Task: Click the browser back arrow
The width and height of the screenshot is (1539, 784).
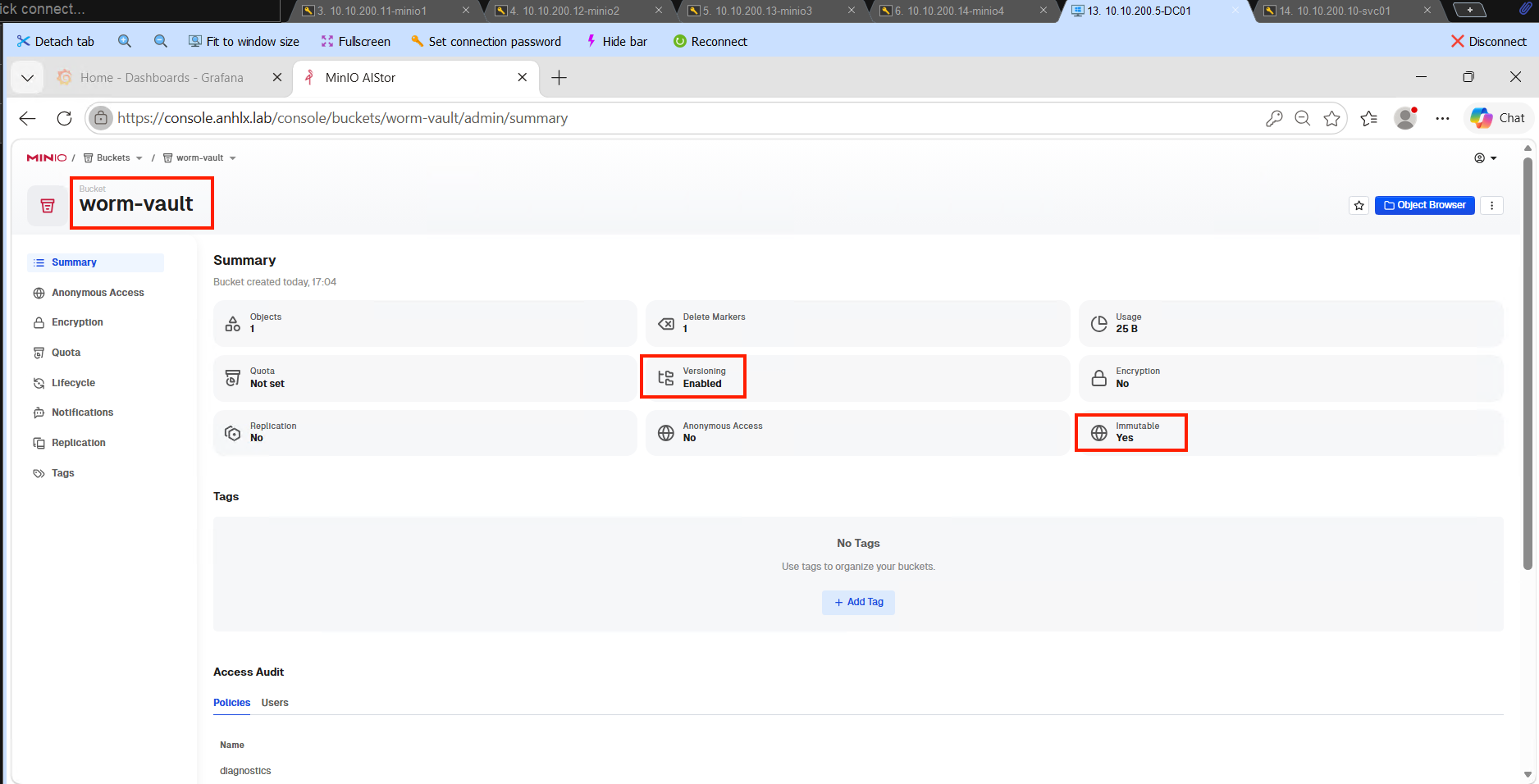Action: click(28, 118)
